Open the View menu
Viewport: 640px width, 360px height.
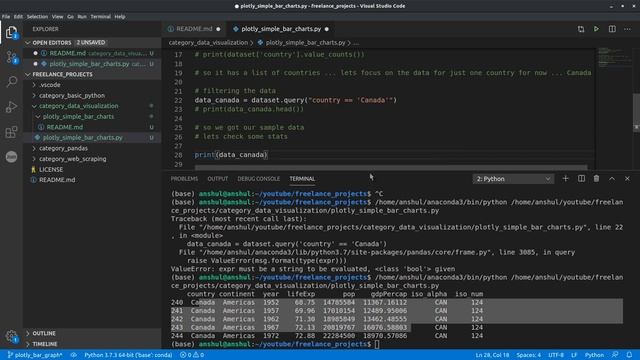(58, 17)
